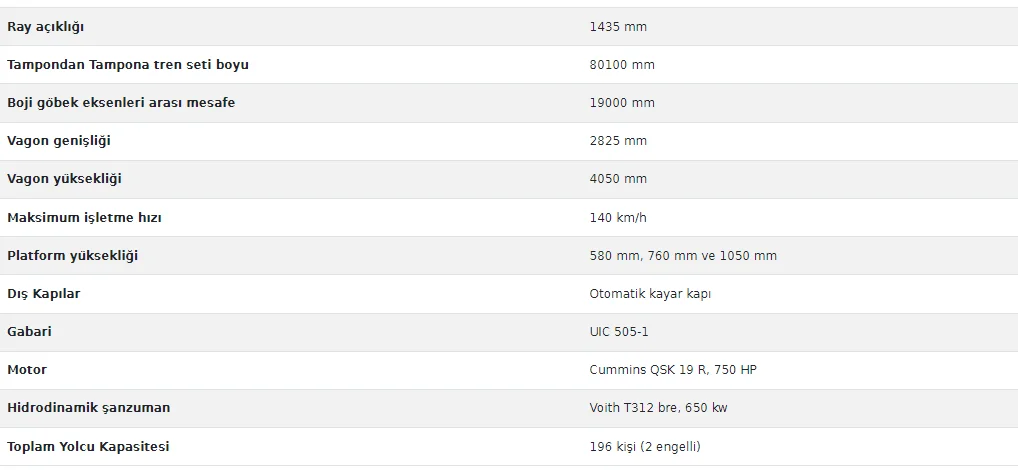Click the "UIC 505-1" gabari value
Viewport: 1018px width, 470px height.
tap(619, 332)
